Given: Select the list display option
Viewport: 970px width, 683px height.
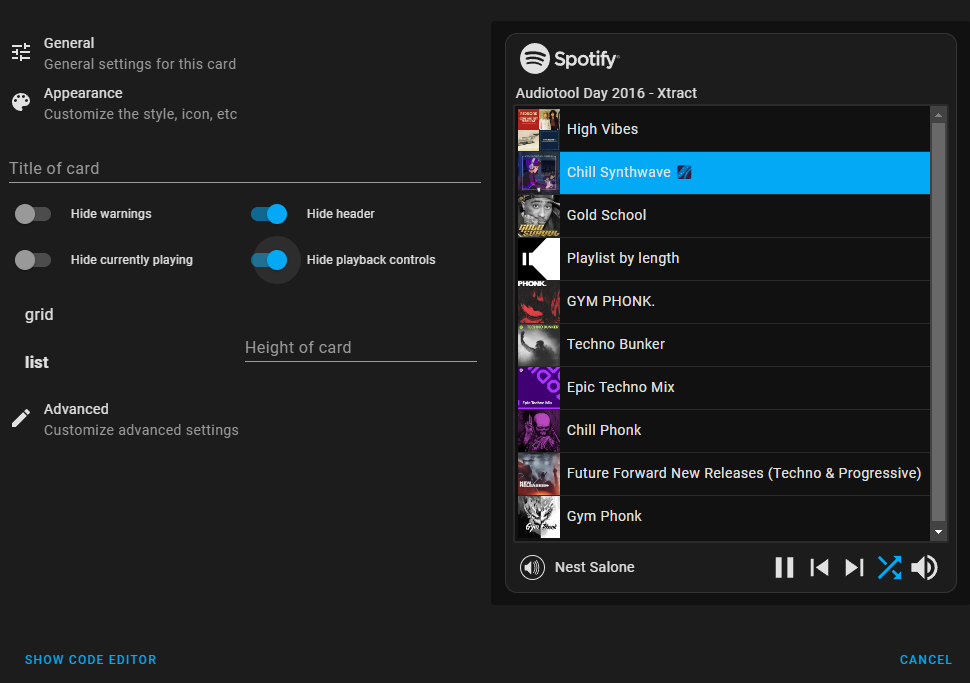Looking at the screenshot, I should pos(36,362).
